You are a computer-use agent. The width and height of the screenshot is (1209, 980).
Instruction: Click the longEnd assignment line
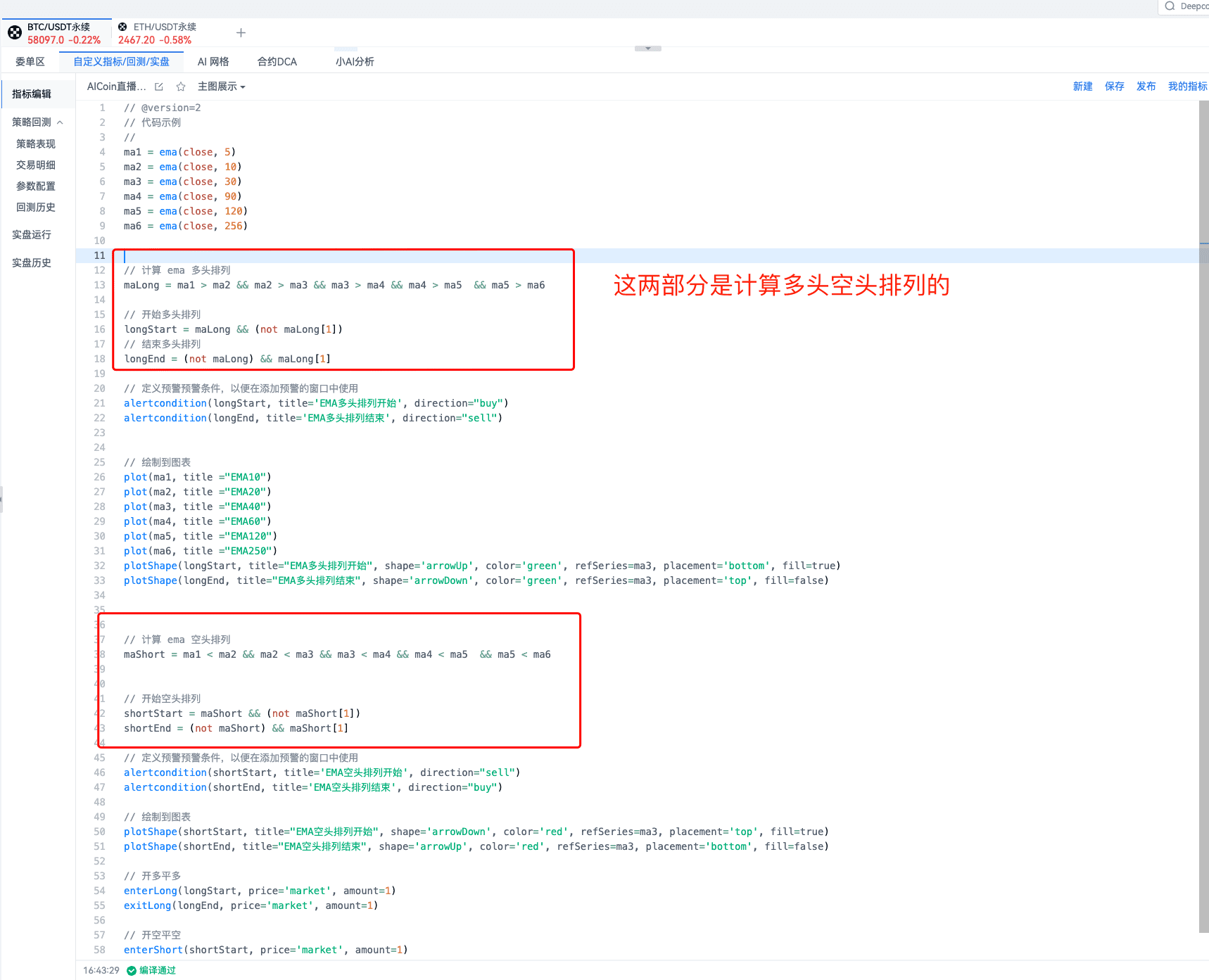(227, 359)
